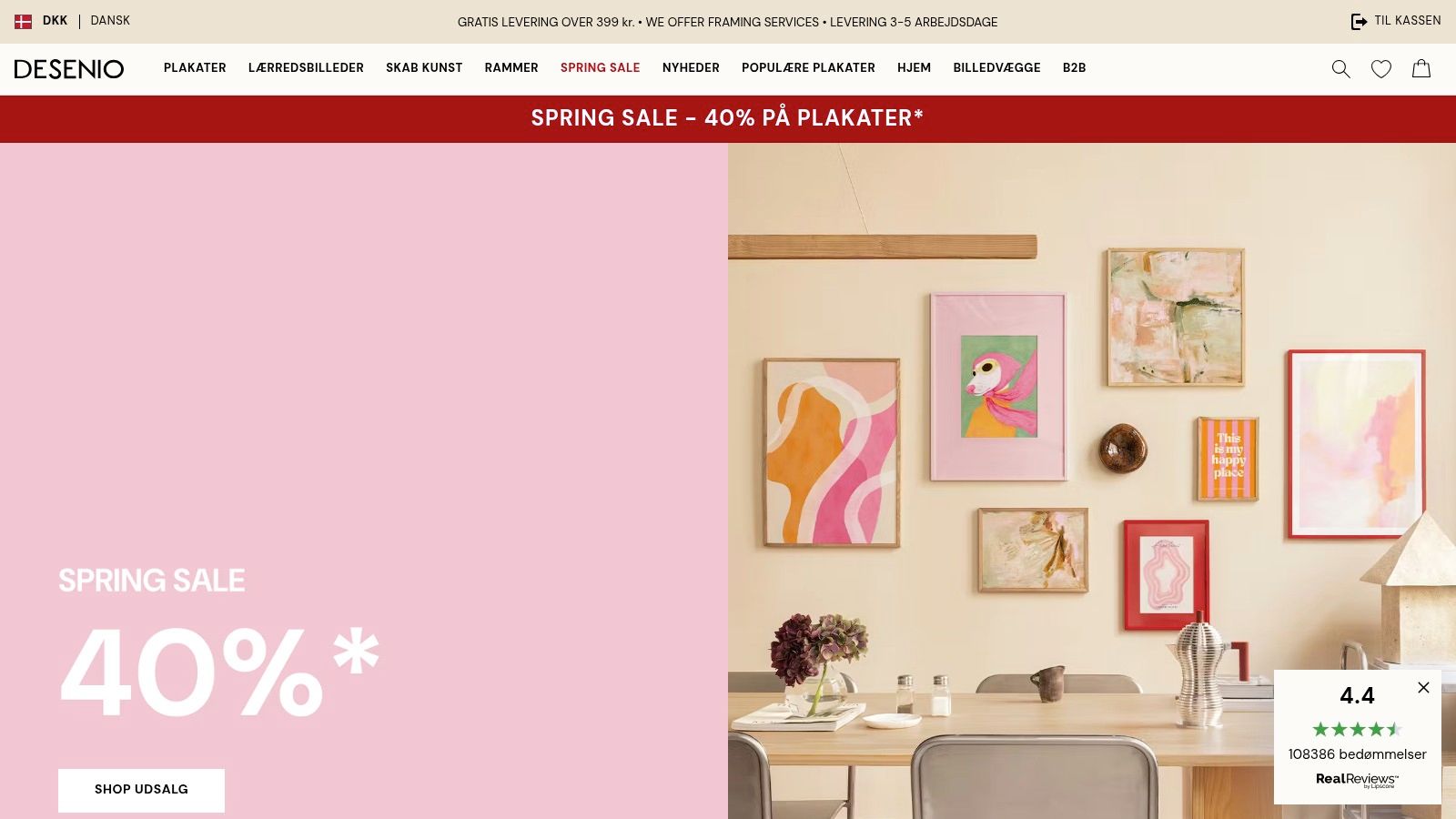Open the DKK currency selector
This screenshot has width=1456, height=819.
point(55,21)
